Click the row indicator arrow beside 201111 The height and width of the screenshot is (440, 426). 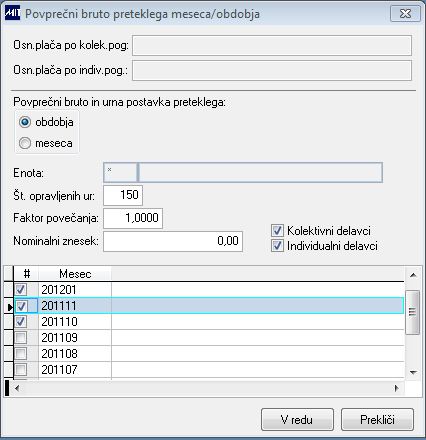click(x=10, y=306)
